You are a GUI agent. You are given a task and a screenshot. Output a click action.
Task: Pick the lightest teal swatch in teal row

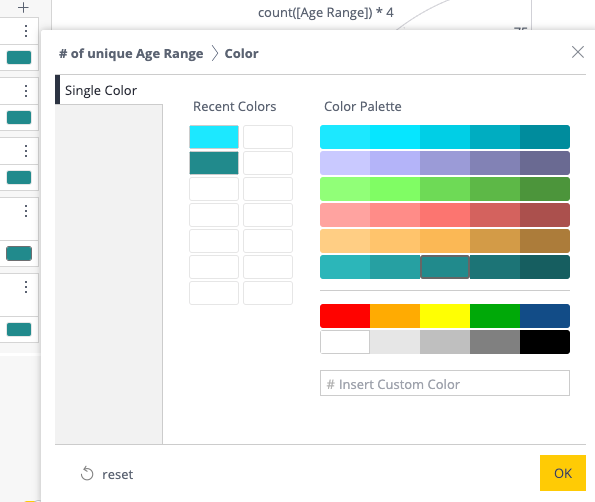point(345,267)
